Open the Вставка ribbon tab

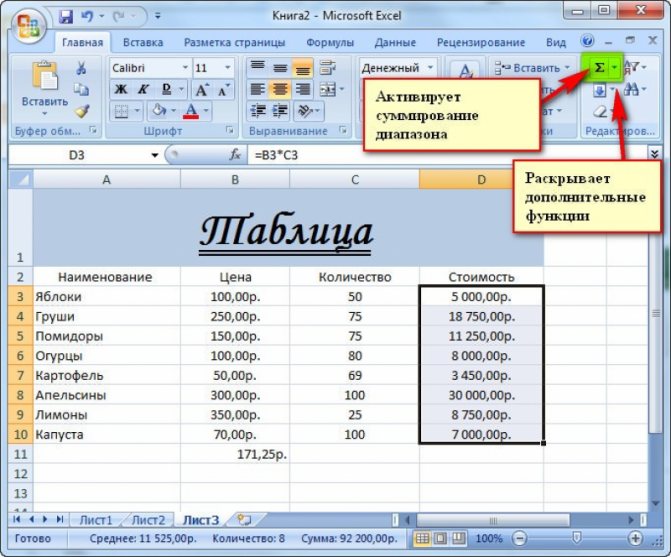143,42
